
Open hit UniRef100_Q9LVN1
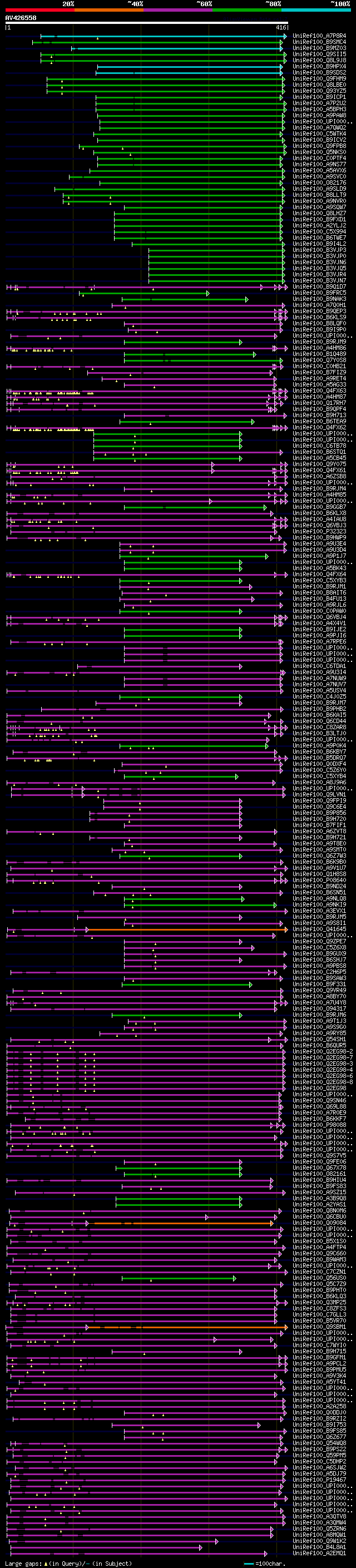(319, 795)
